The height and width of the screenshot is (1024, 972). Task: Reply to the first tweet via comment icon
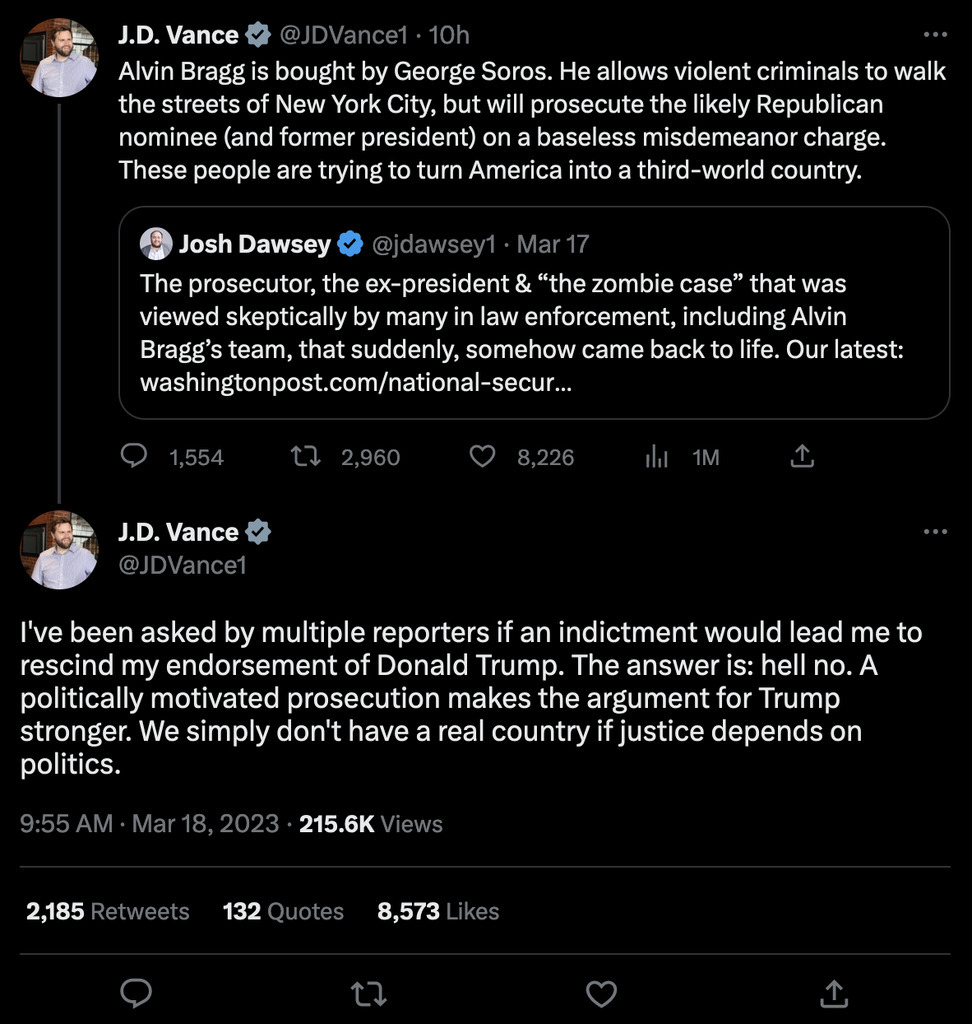[x=134, y=457]
